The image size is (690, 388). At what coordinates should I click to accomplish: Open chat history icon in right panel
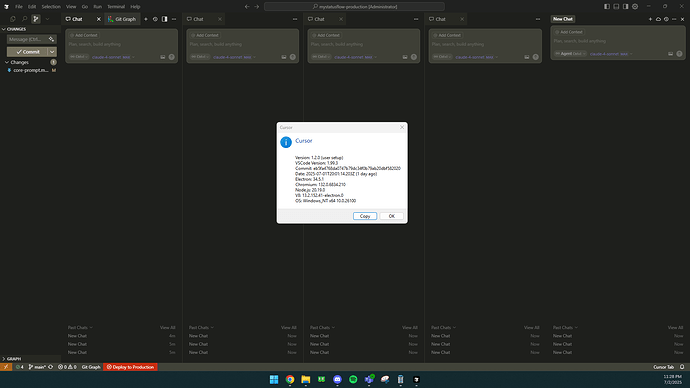pyautogui.click(x=666, y=19)
